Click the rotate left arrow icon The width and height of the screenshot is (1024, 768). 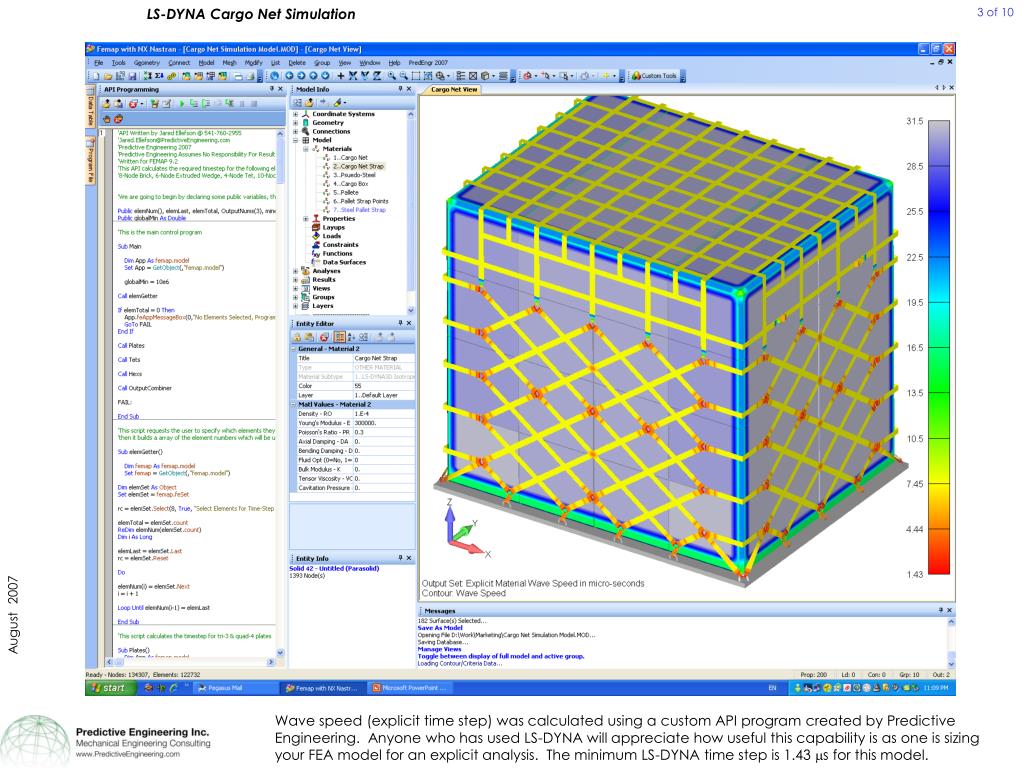tap(289, 76)
